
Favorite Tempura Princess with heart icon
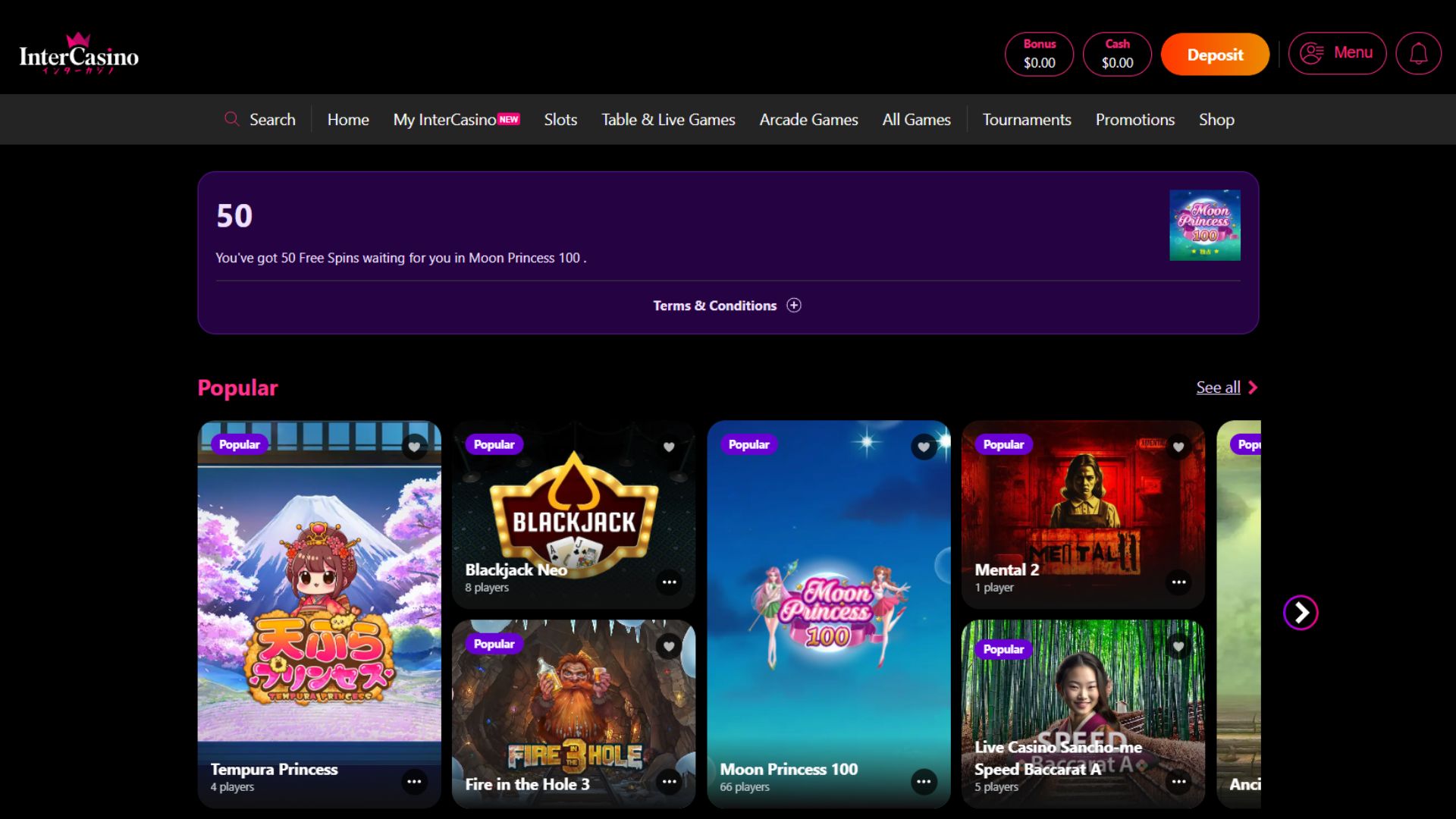[x=414, y=447]
